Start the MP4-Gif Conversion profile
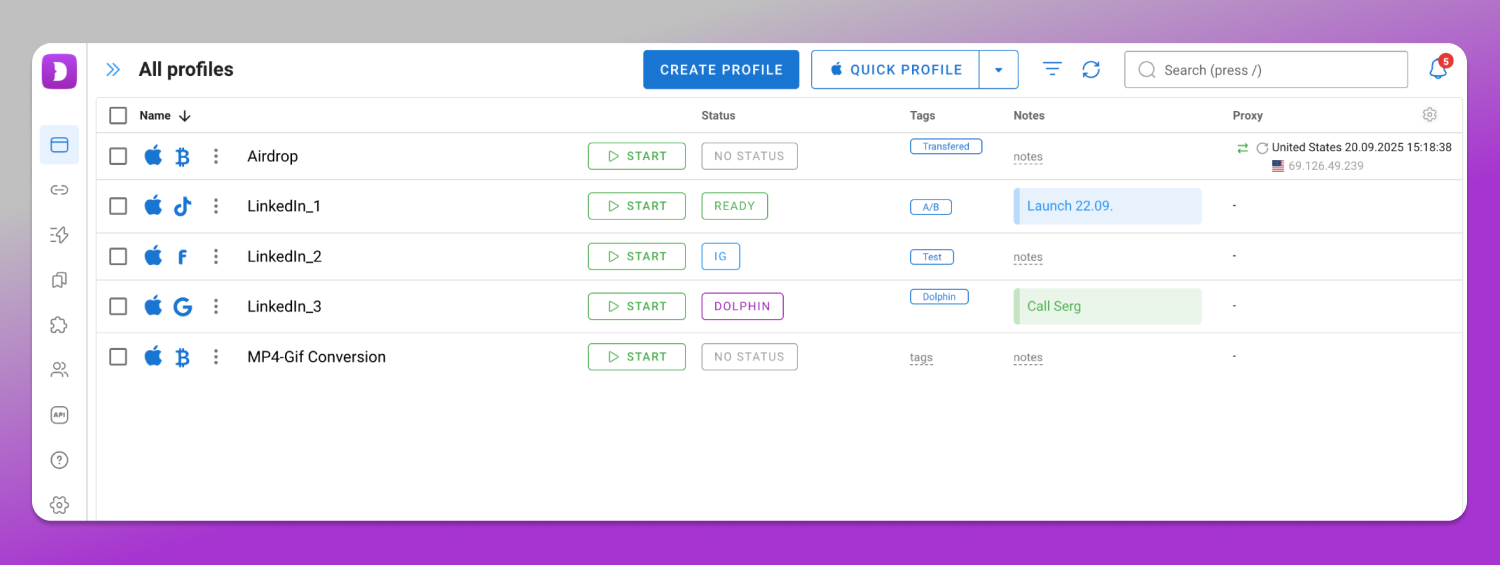 637,356
